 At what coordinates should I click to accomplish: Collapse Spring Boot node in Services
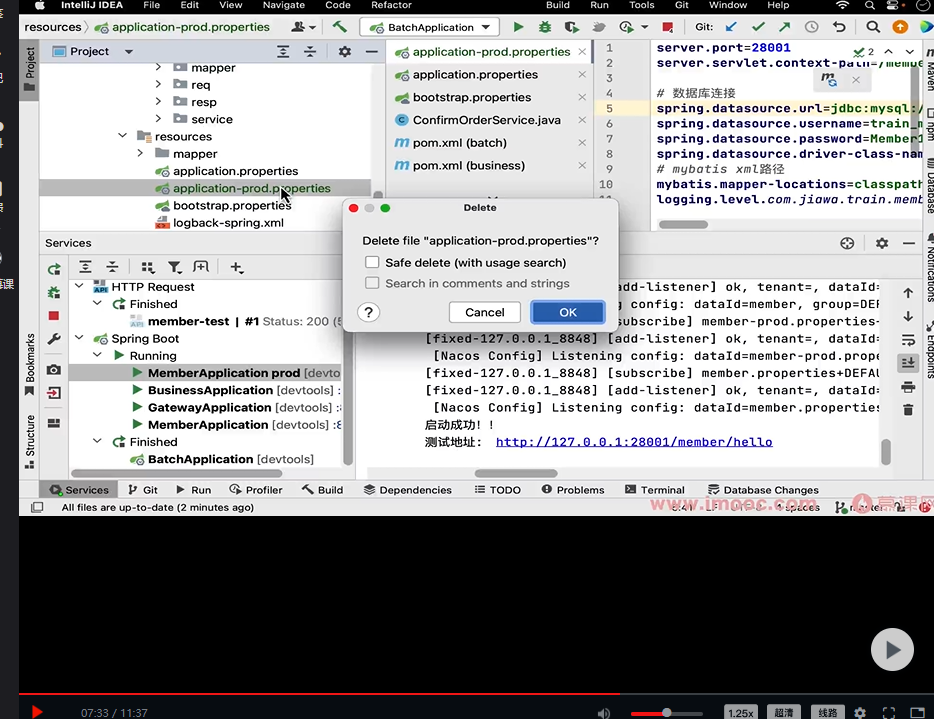79,338
